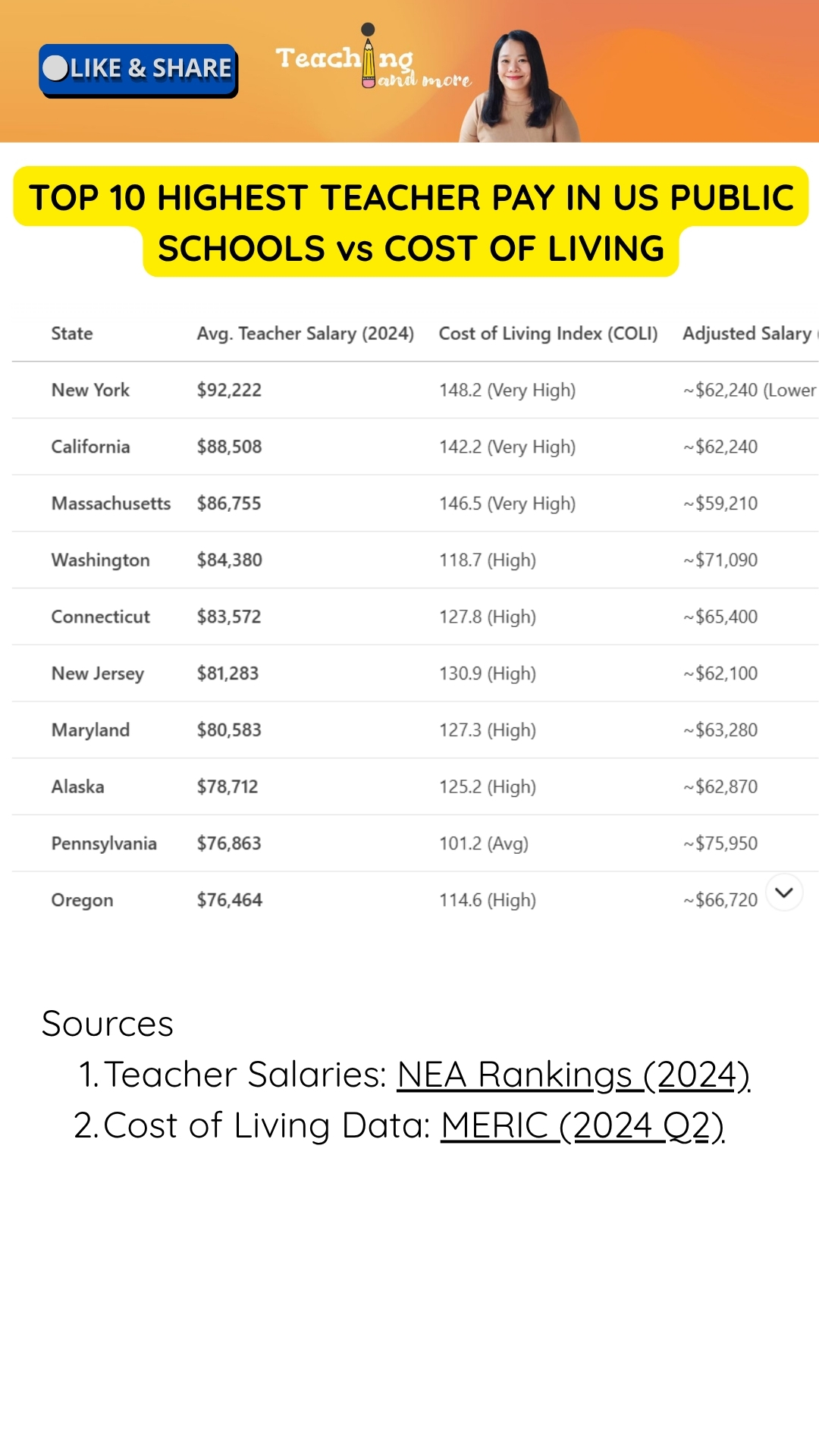Click Pennsylvania's 101.2 (Avg) index cell

(x=484, y=843)
